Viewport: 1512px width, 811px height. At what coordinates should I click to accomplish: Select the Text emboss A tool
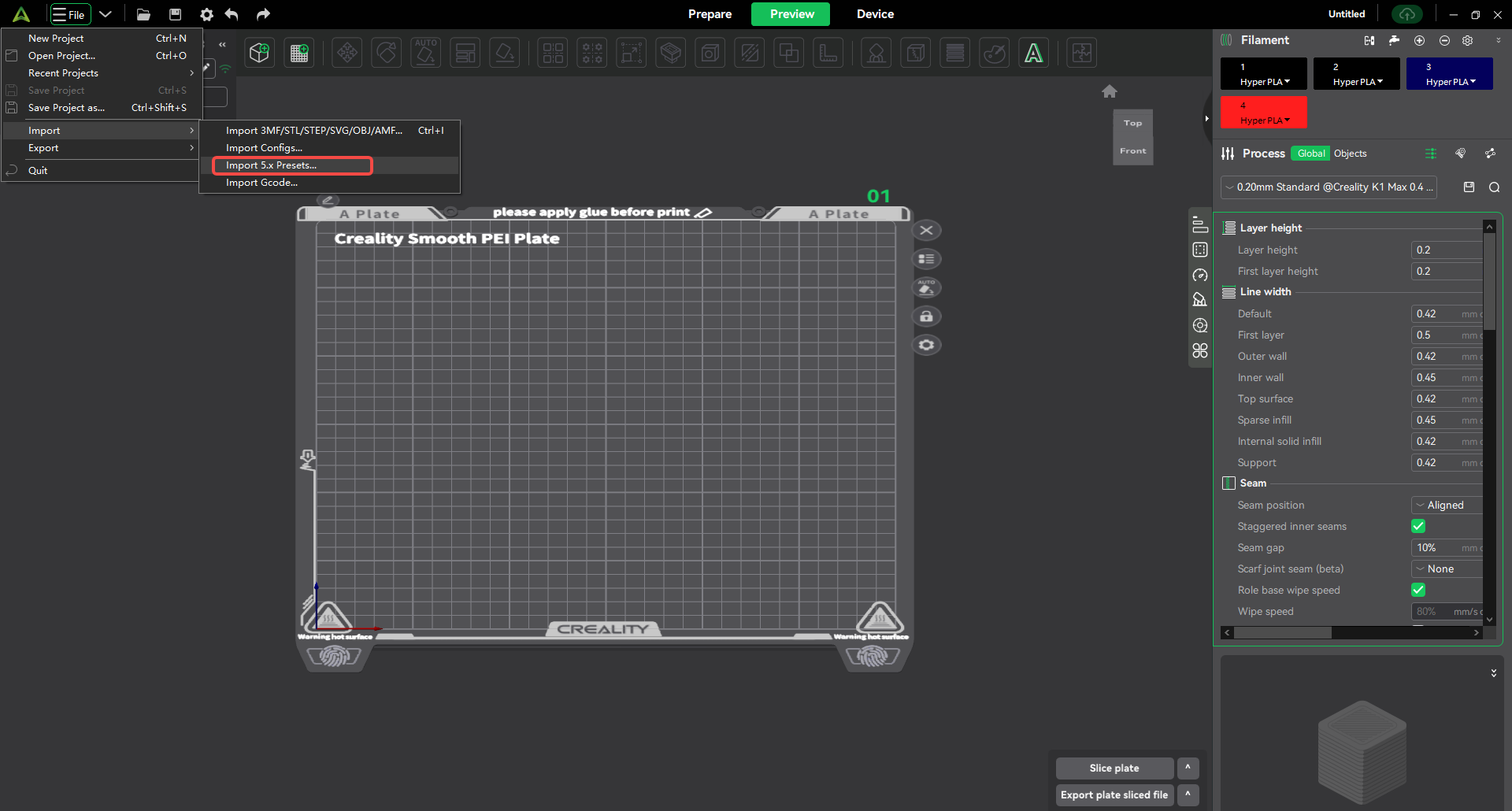click(x=1034, y=53)
